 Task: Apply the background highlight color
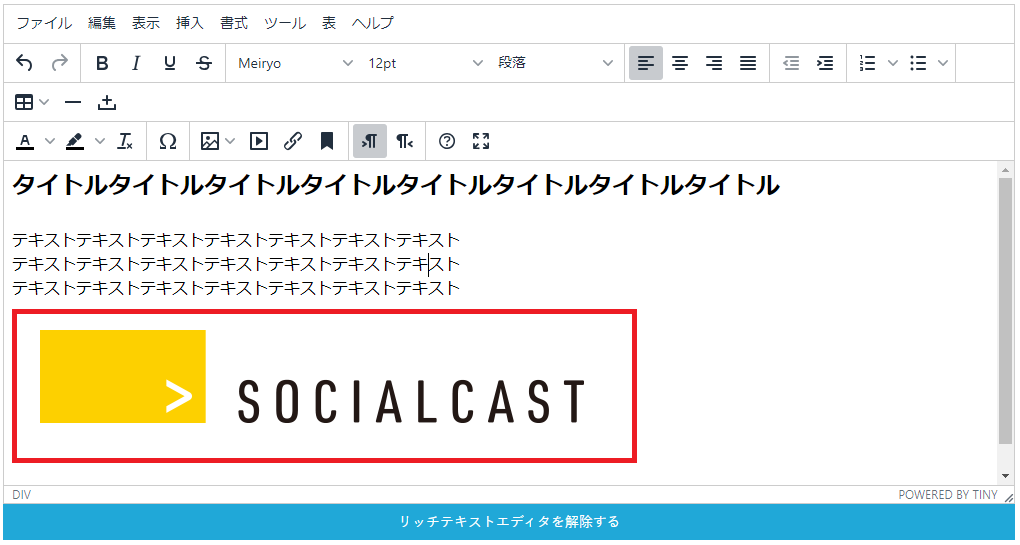click(75, 141)
